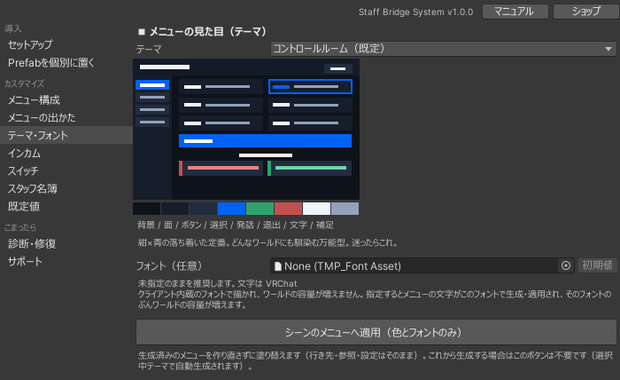
Task: Open 診断・修復 in the sidebar
Action: tap(32, 244)
